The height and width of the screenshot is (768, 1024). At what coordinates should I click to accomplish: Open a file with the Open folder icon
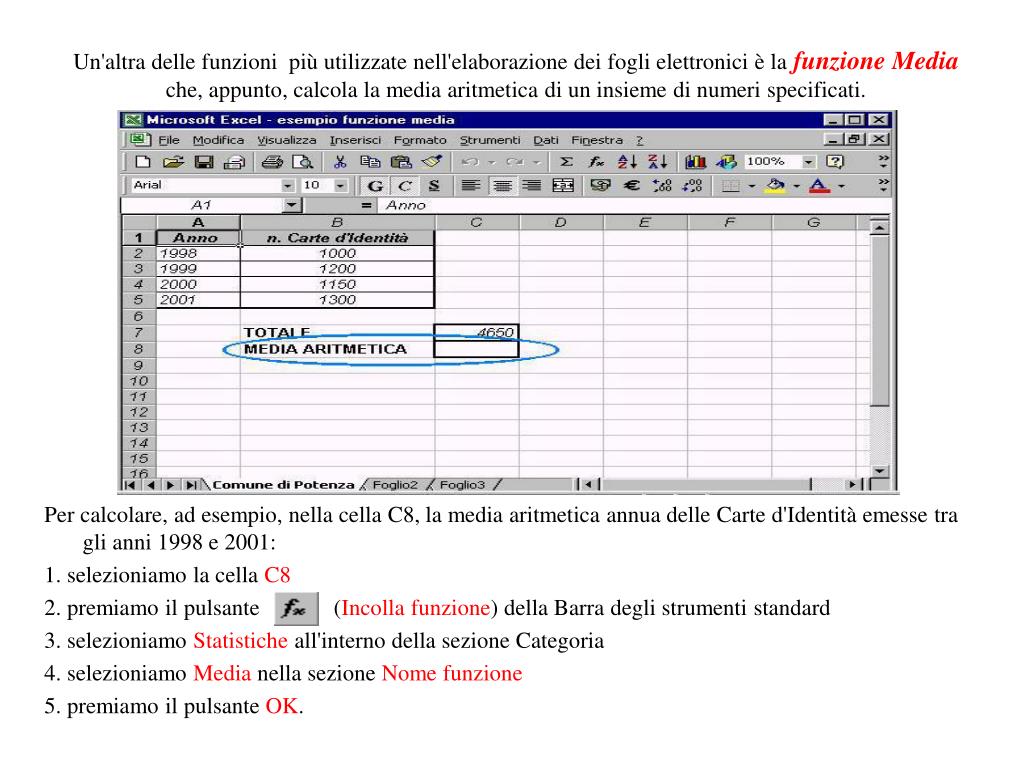click(x=173, y=162)
